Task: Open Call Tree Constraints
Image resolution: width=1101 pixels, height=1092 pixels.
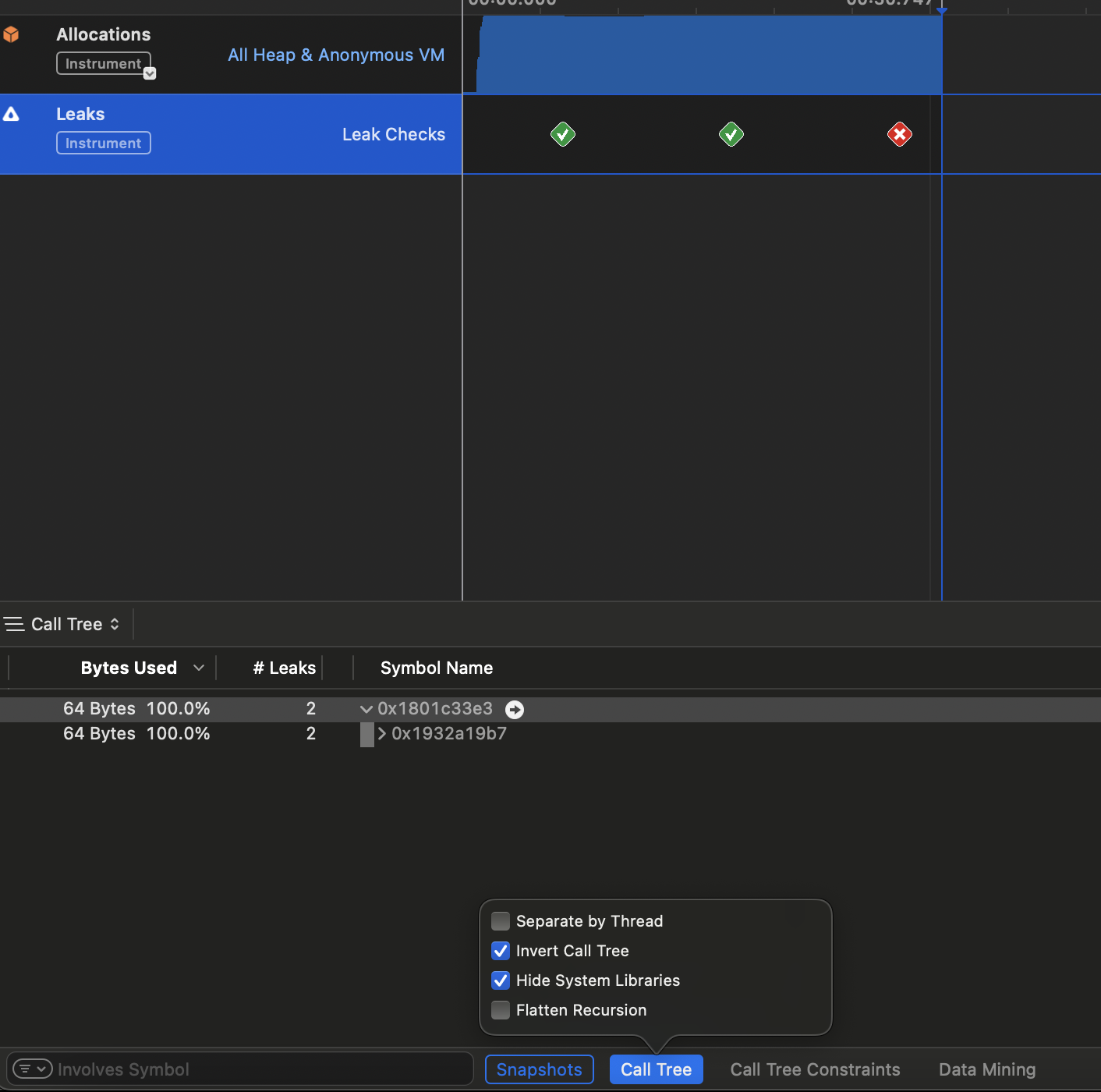Action: [x=815, y=1069]
